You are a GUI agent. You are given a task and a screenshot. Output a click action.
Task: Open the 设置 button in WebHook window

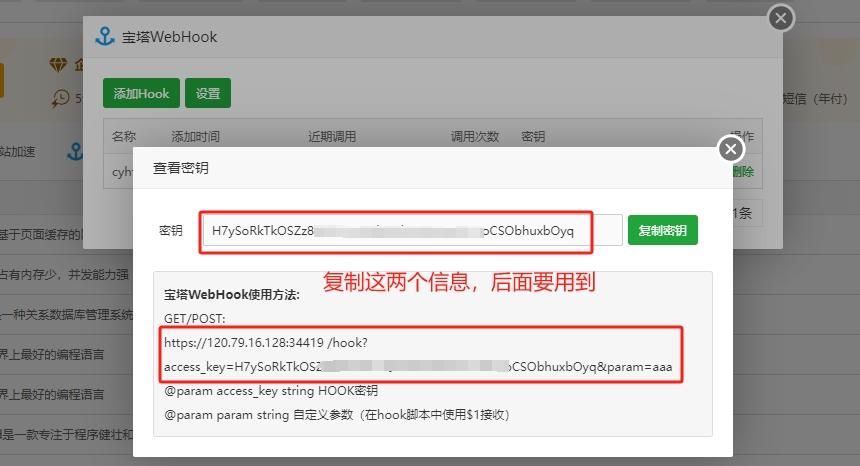(208, 93)
